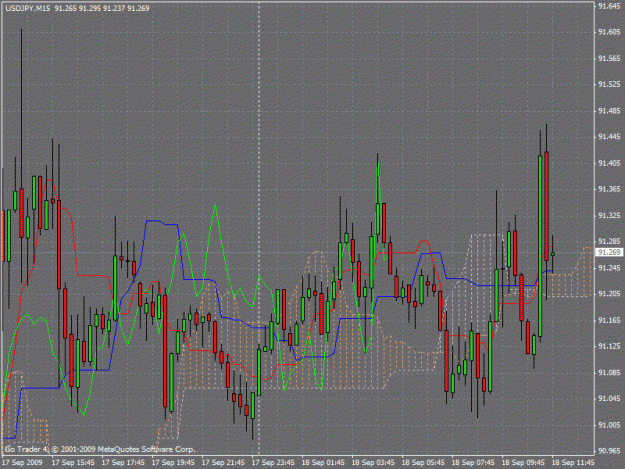Click the 91.125 price axis label
Image resolution: width=625 pixels, height=469 pixels.
click(x=609, y=346)
